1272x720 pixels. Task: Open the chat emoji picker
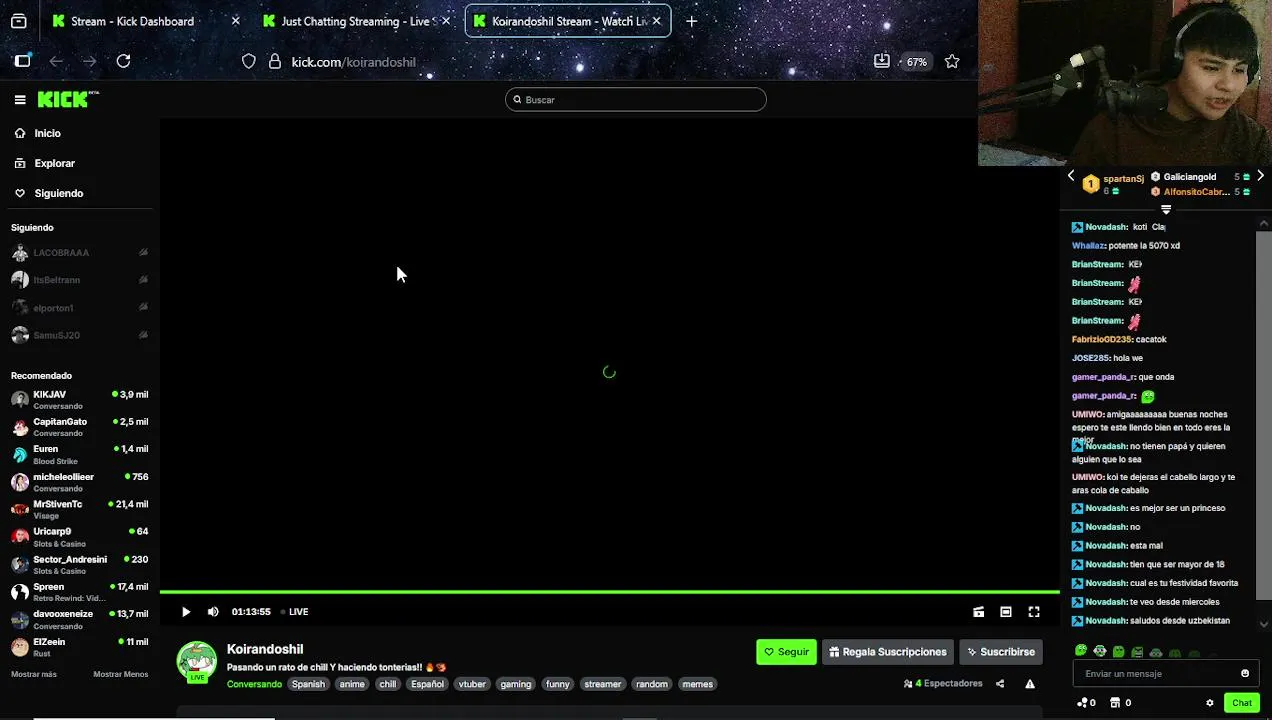point(1245,673)
